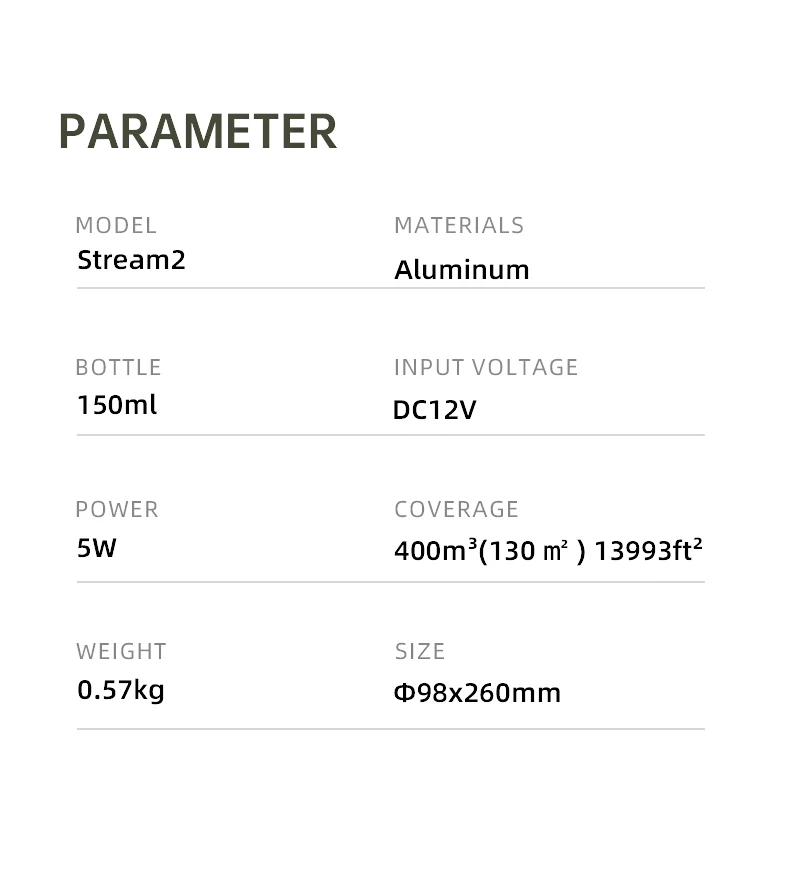The width and height of the screenshot is (790, 886).
Task: Select the WEIGHT label
Action: click(x=121, y=652)
